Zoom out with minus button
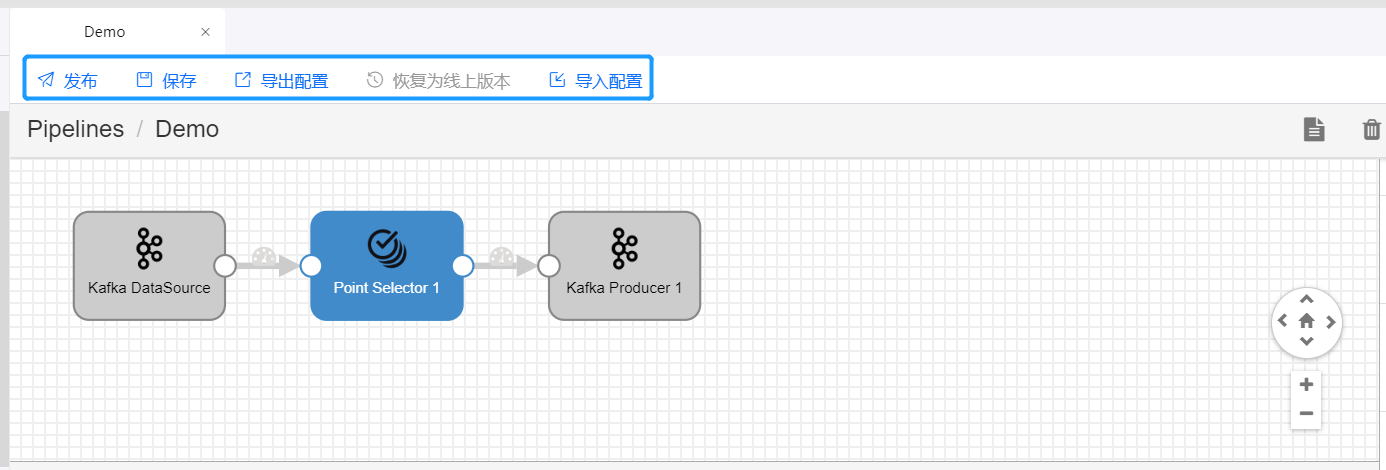Viewport: 1386px width, 470px height. 1306,413
